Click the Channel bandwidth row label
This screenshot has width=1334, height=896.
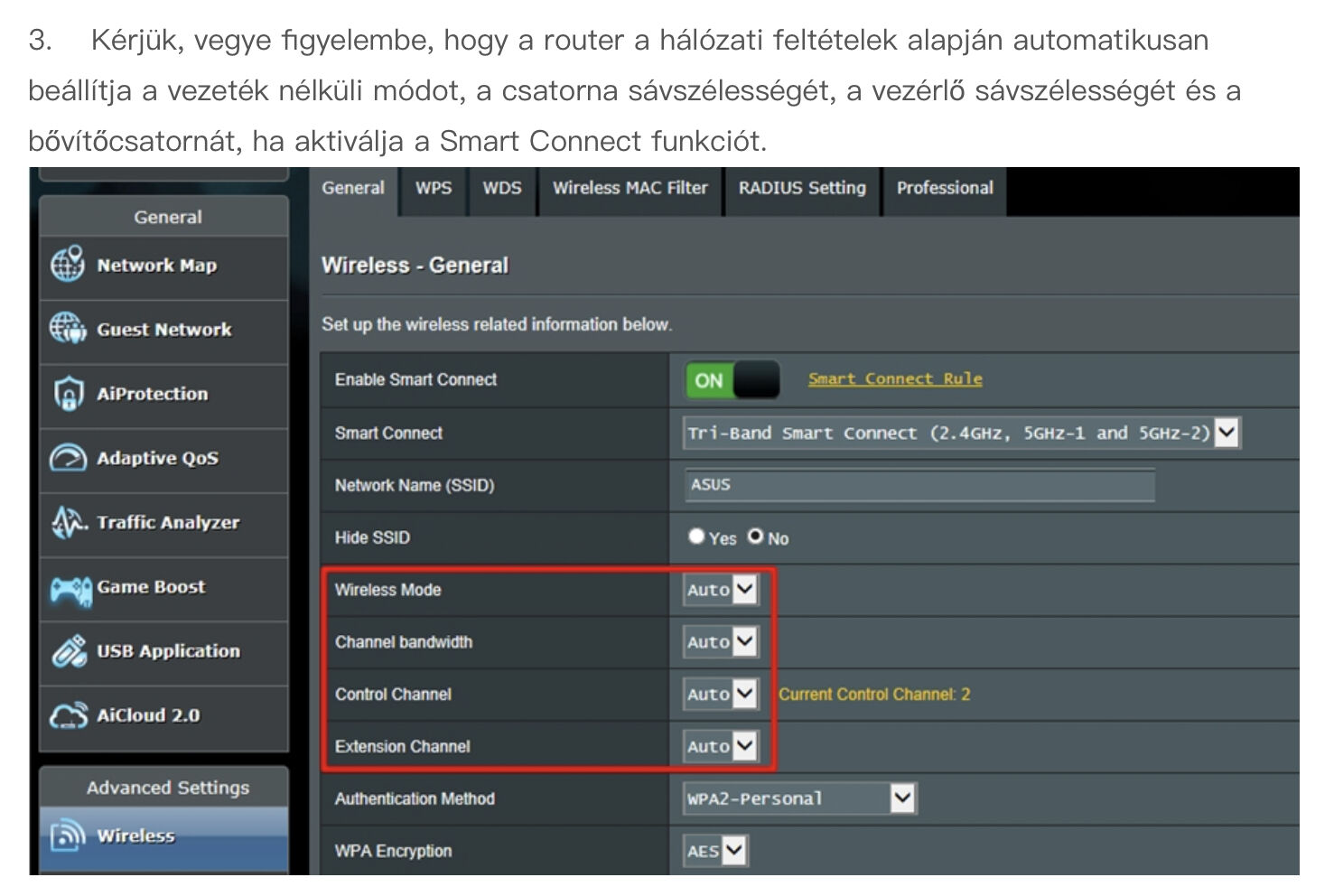[x=404, y=642]
